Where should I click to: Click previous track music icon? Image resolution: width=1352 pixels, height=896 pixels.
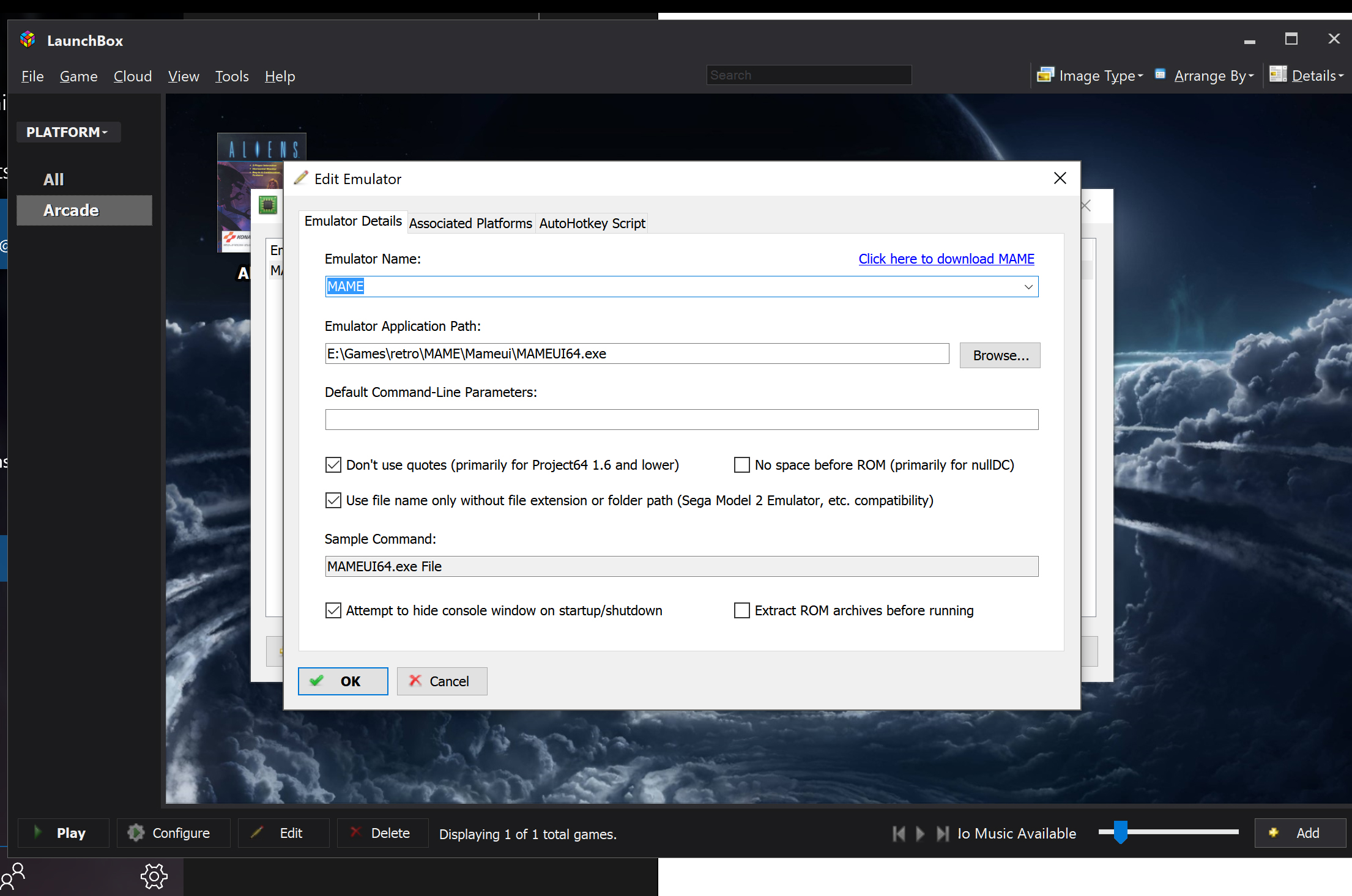click(899, 834)
